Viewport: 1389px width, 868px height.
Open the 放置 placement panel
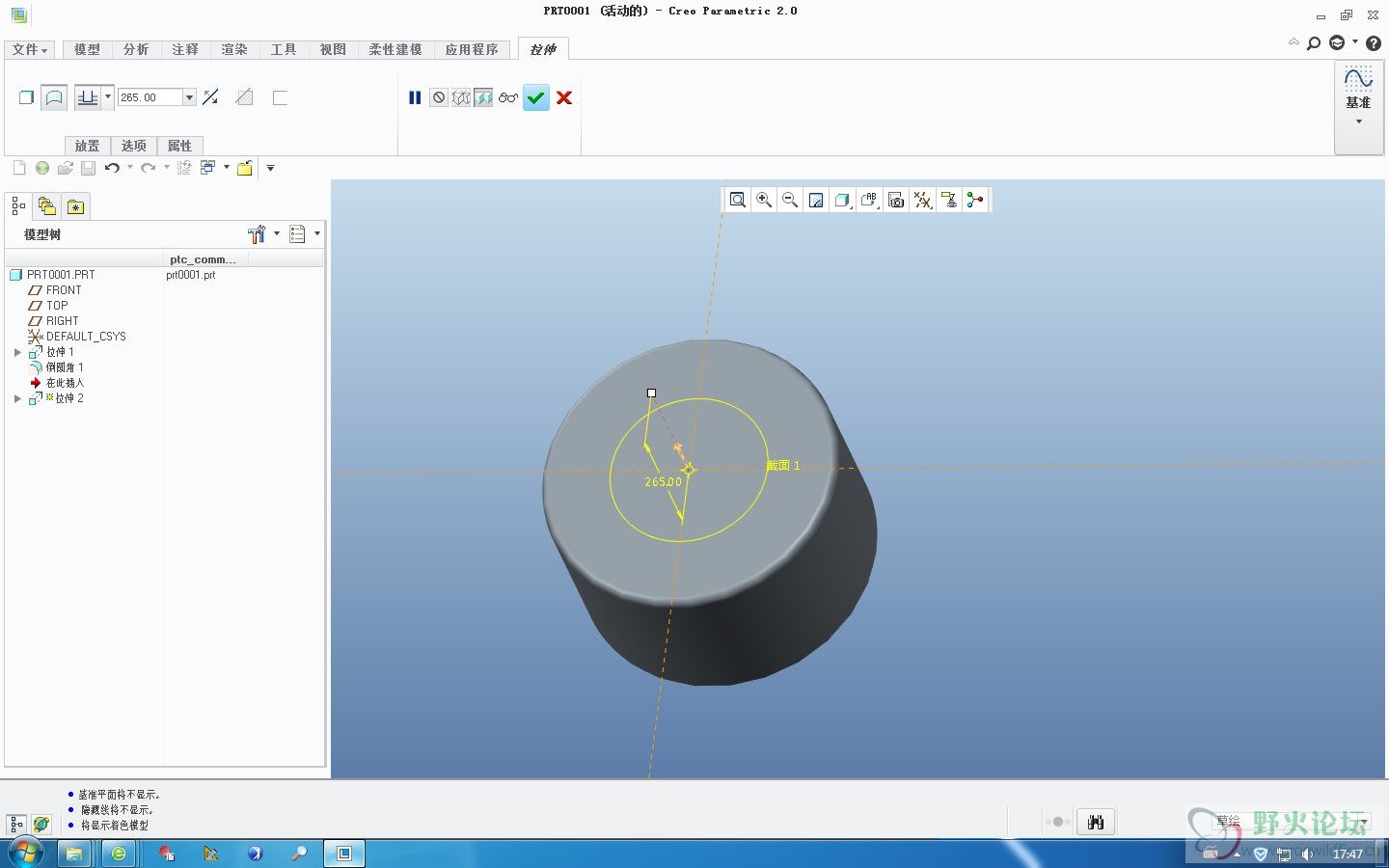tap(87, 146)
